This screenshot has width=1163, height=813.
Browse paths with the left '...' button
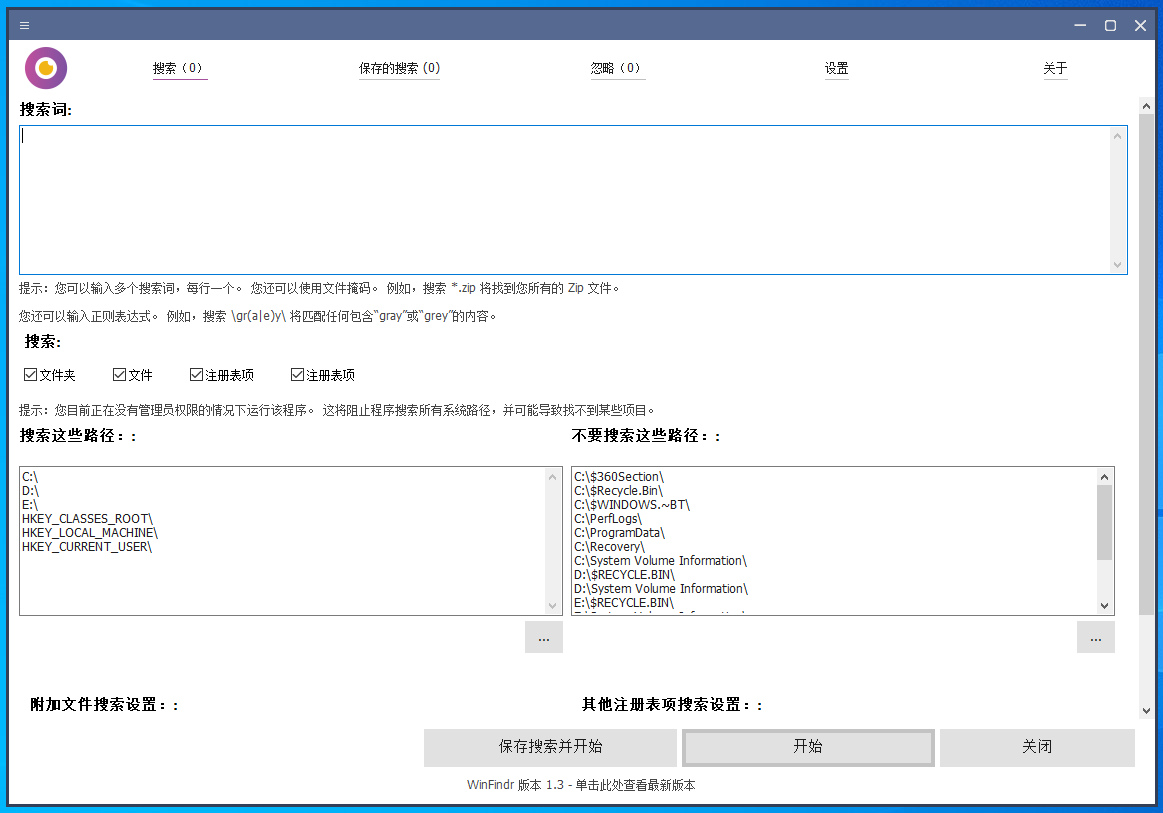[543, 637]
